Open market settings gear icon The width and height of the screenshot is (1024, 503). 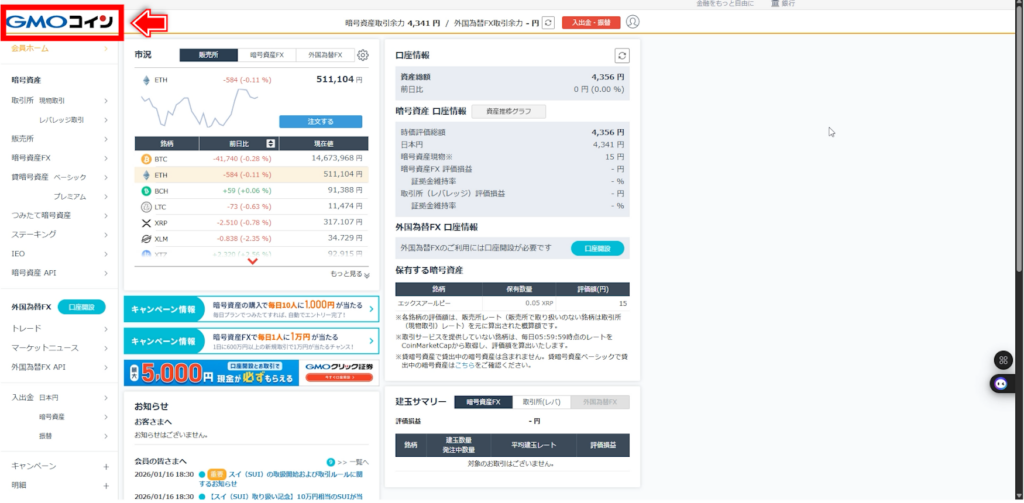363,56
